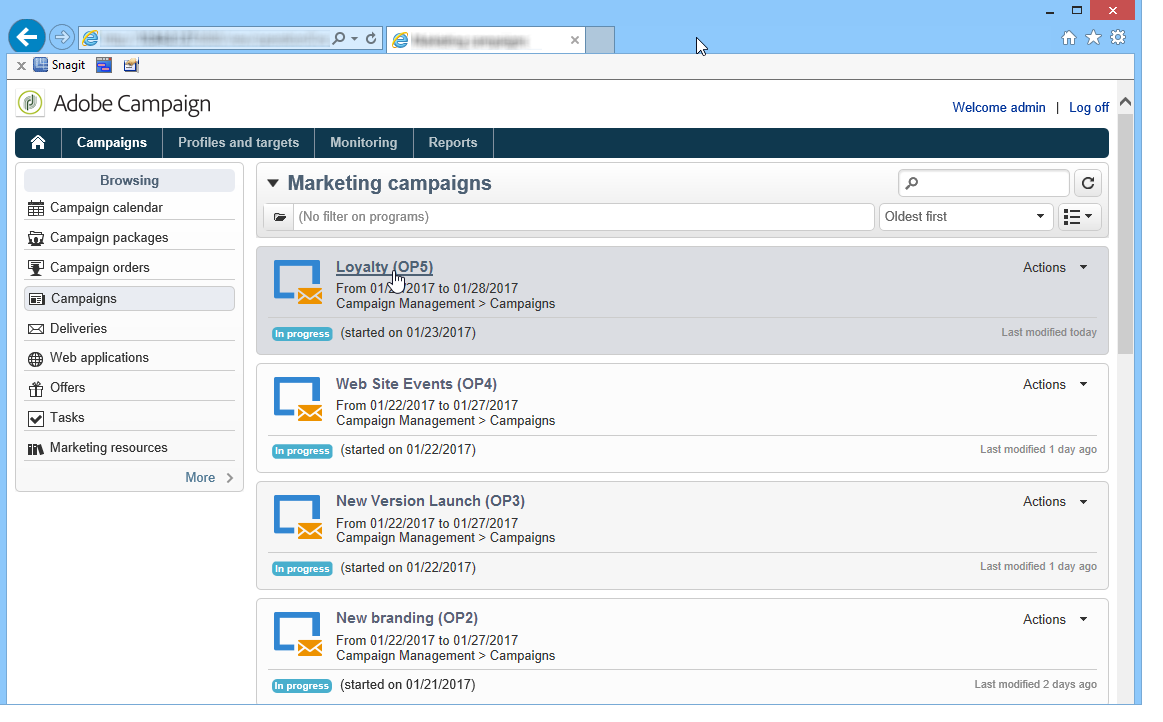This screenshot has width=1163, height=722.
Task: Refresh the Marketing campaigns list
Action: 1087,183
